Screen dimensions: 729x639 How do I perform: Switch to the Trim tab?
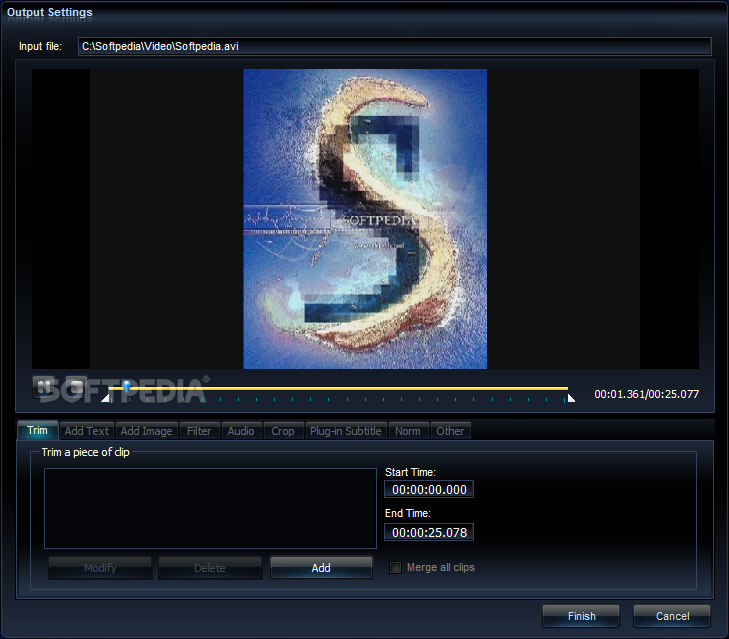[38, 430]
